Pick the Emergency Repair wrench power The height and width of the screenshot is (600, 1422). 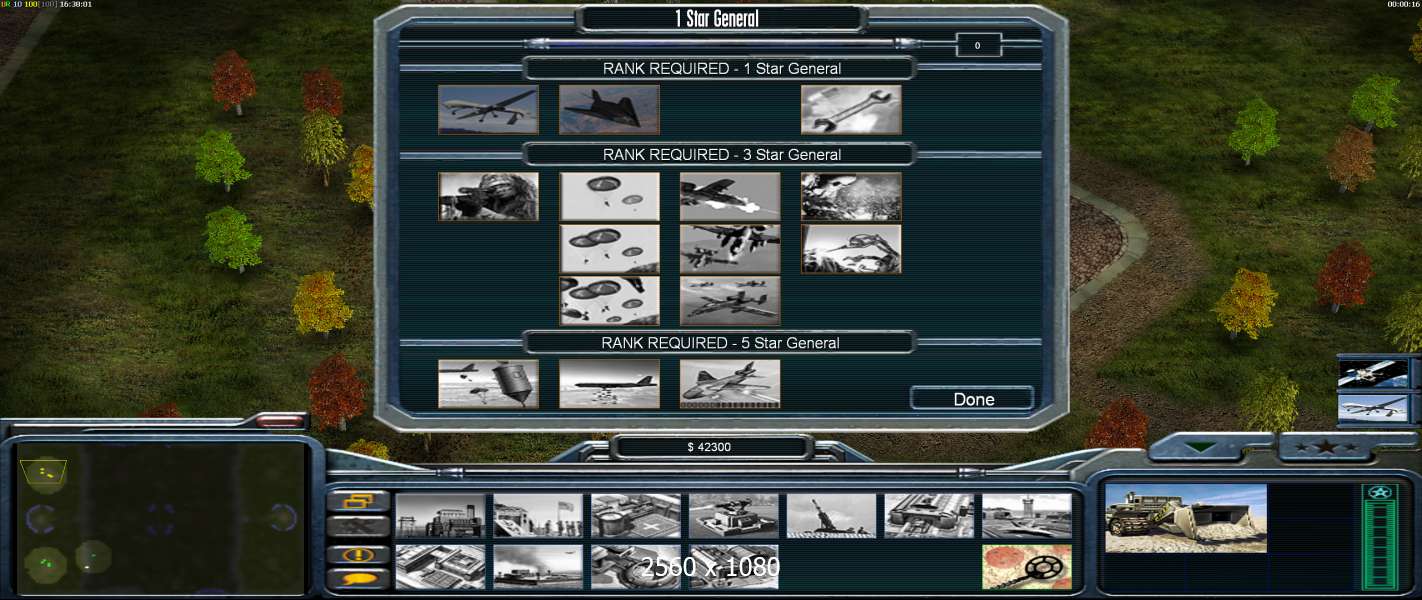(x=851, y=109)
